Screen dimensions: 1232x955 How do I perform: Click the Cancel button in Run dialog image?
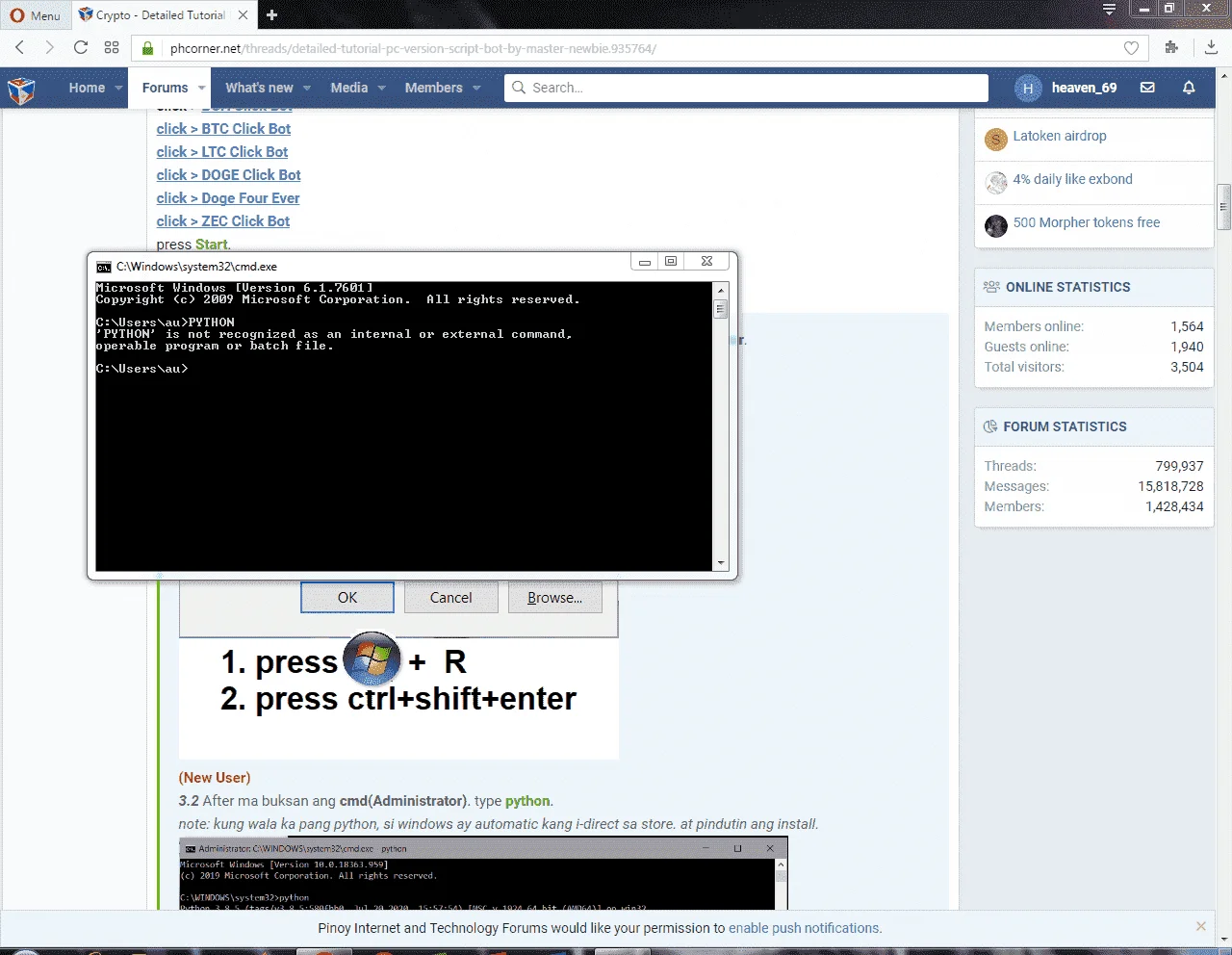(x=450, y=598)
